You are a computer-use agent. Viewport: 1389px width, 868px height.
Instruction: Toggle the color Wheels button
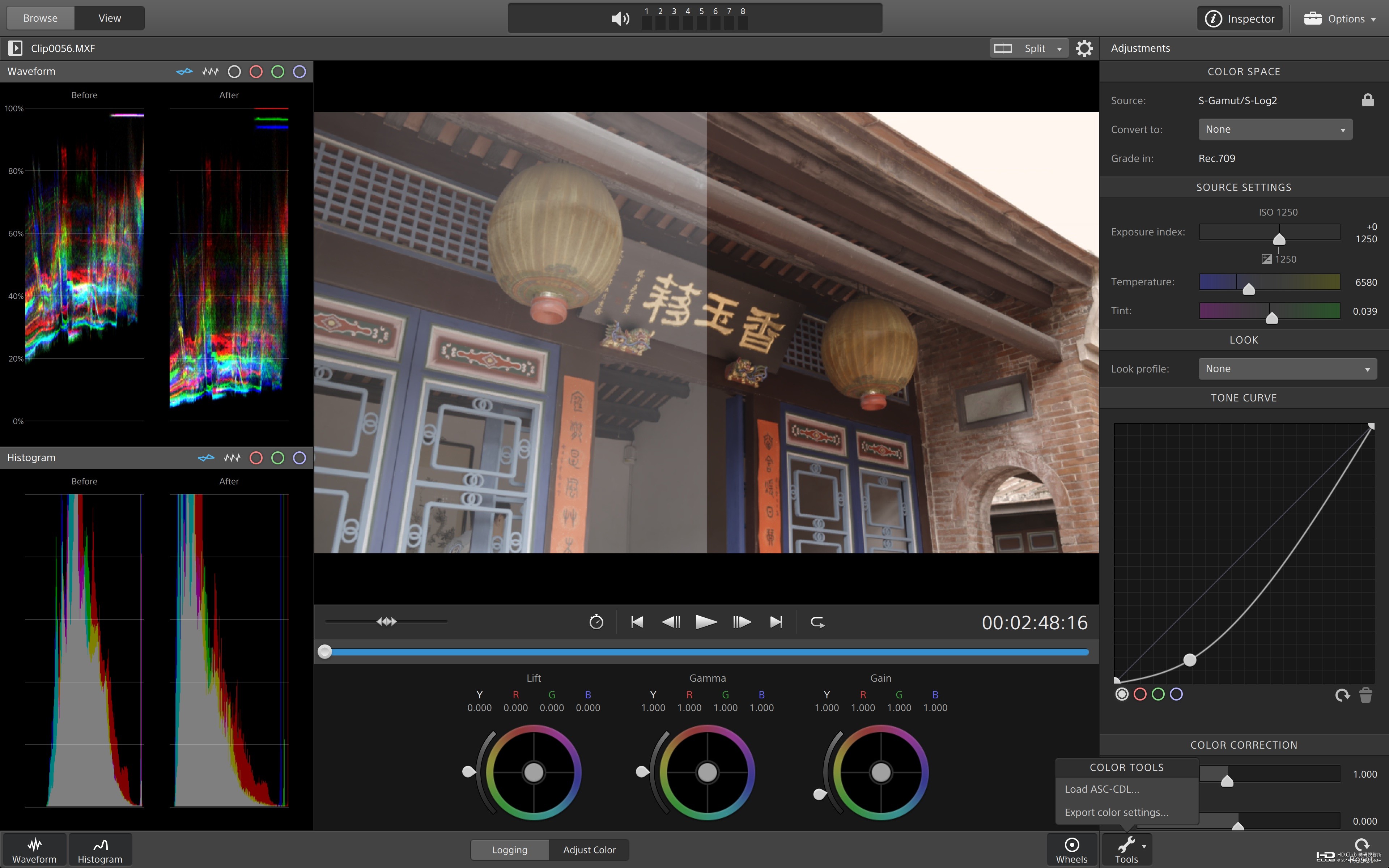pos(1072,850)
